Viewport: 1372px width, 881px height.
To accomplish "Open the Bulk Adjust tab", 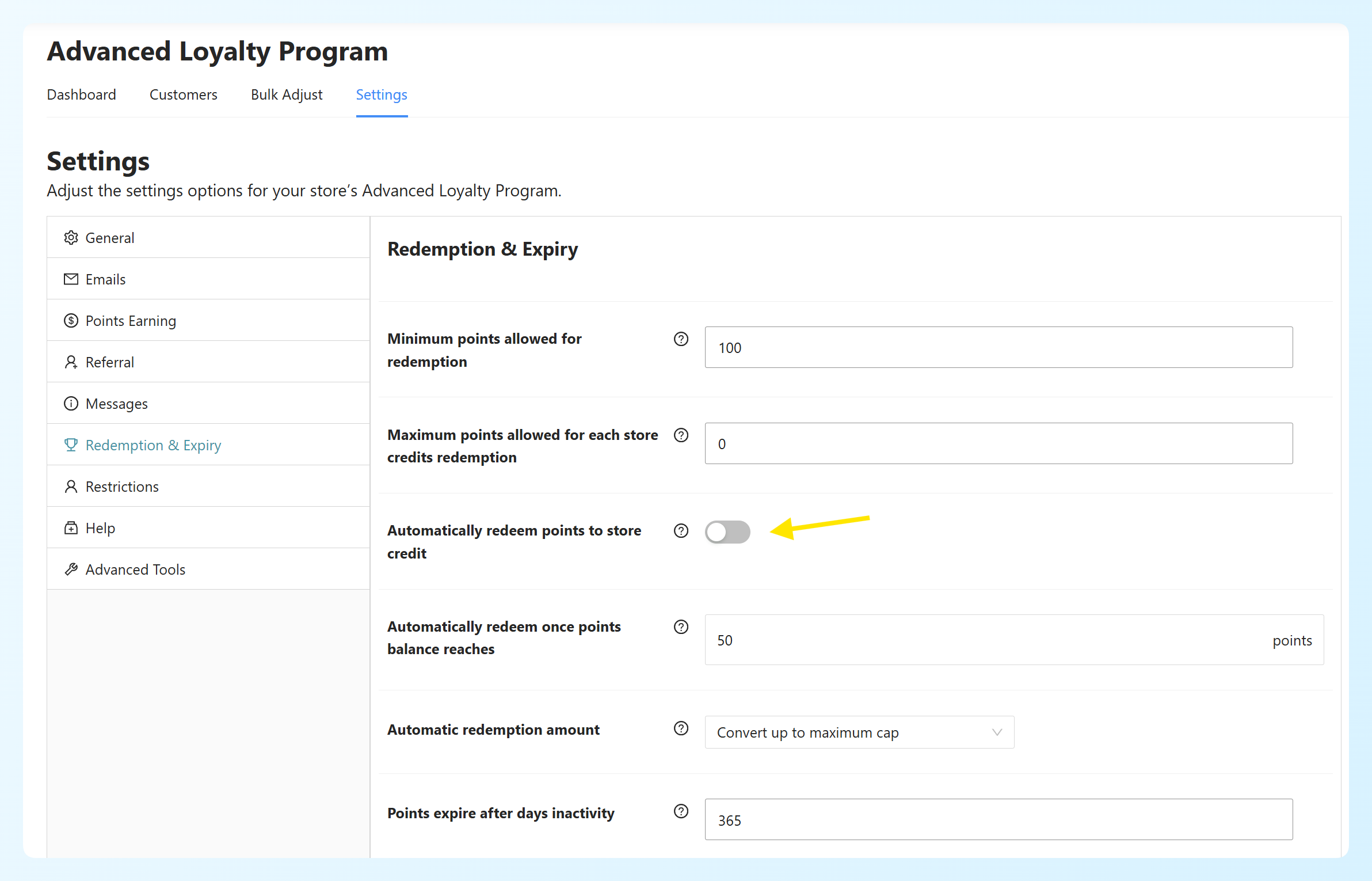I will [x=287, y=94].
